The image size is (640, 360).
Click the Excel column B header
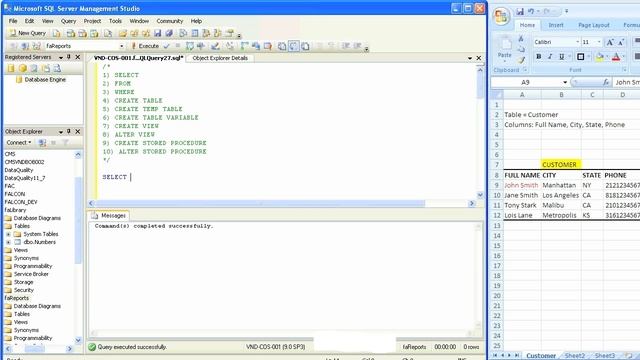click(x=561, y=95)
